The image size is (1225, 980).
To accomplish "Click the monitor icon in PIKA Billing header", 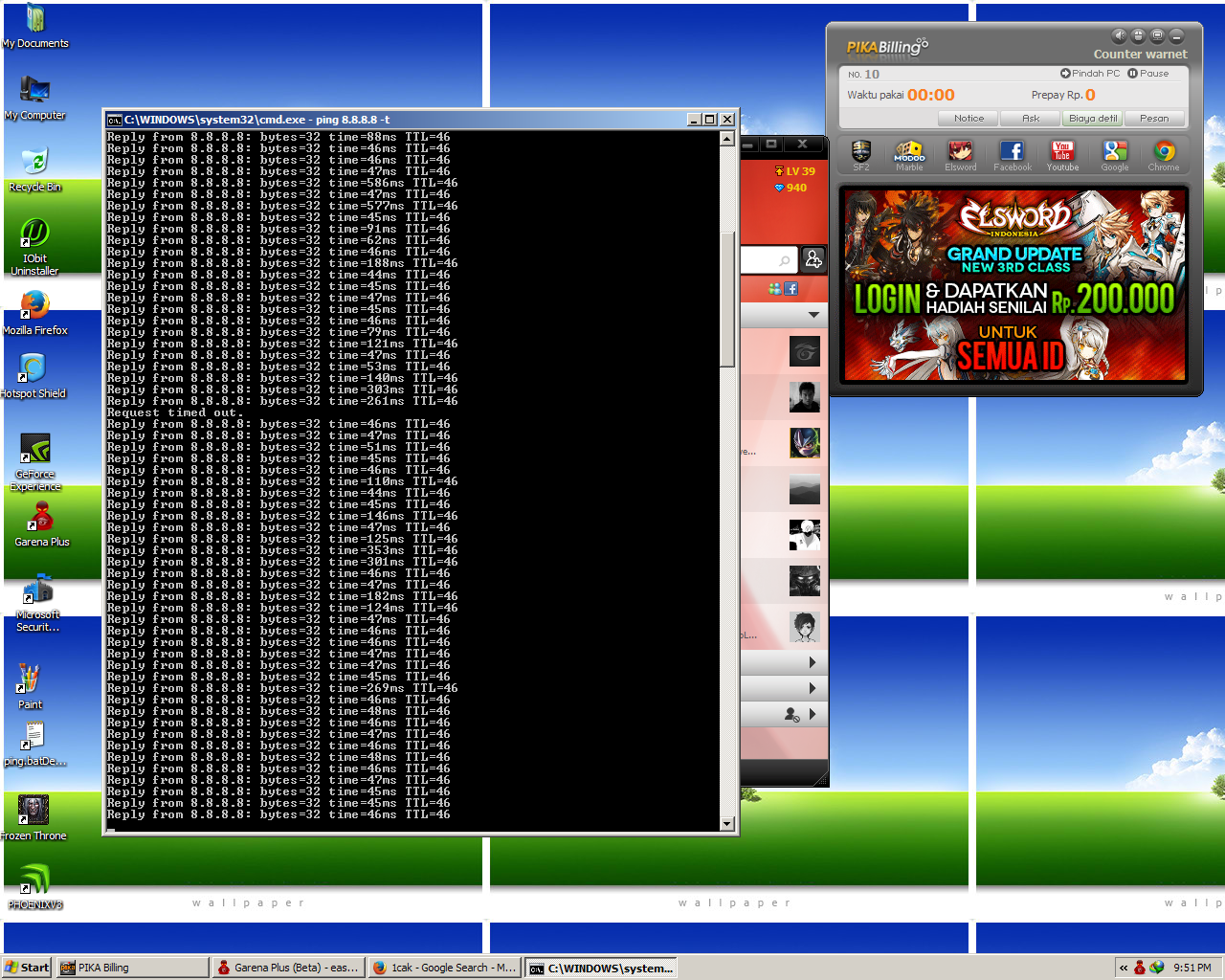I will tap(1157, 35).
